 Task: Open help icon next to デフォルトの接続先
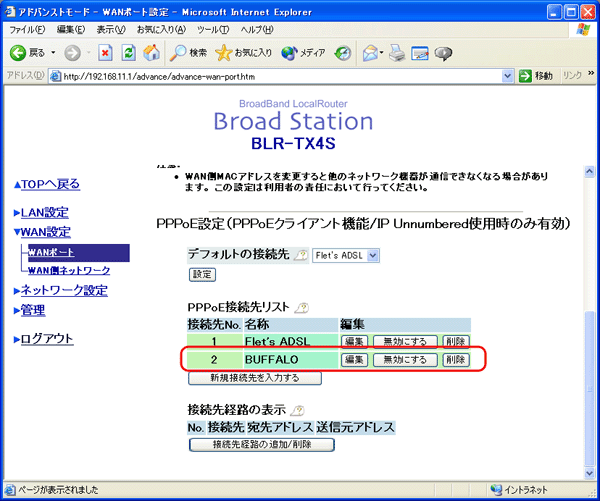(x=300, y=255)
